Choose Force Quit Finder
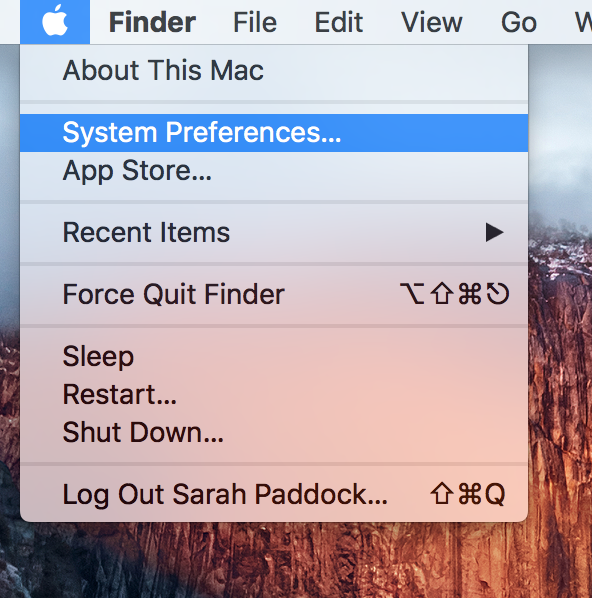592x598 pixels. [274, 294]
